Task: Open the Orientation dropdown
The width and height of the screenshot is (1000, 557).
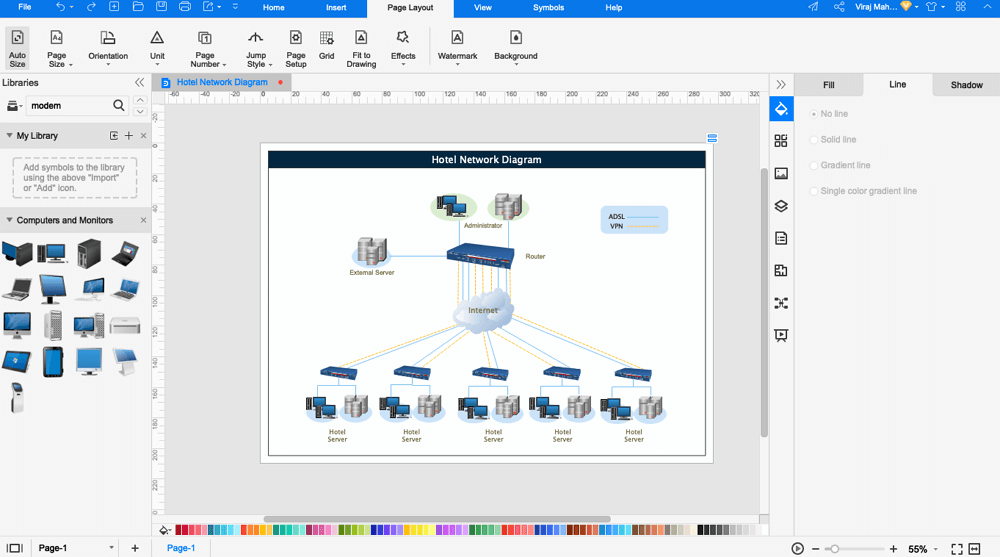Action: tap(108, 46)
